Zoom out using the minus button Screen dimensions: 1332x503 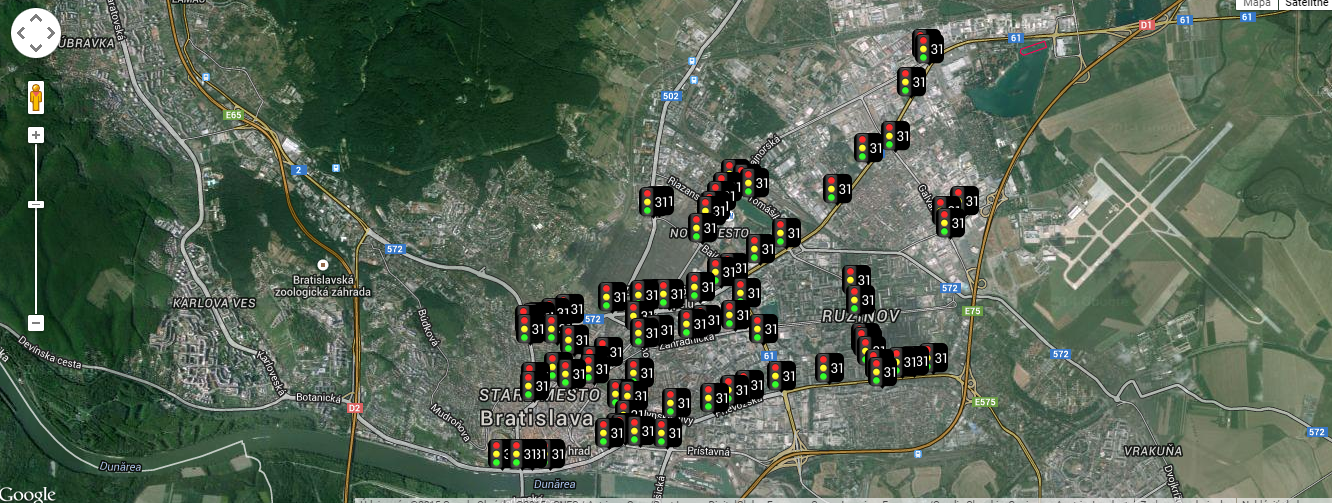[x=36, y=323]
